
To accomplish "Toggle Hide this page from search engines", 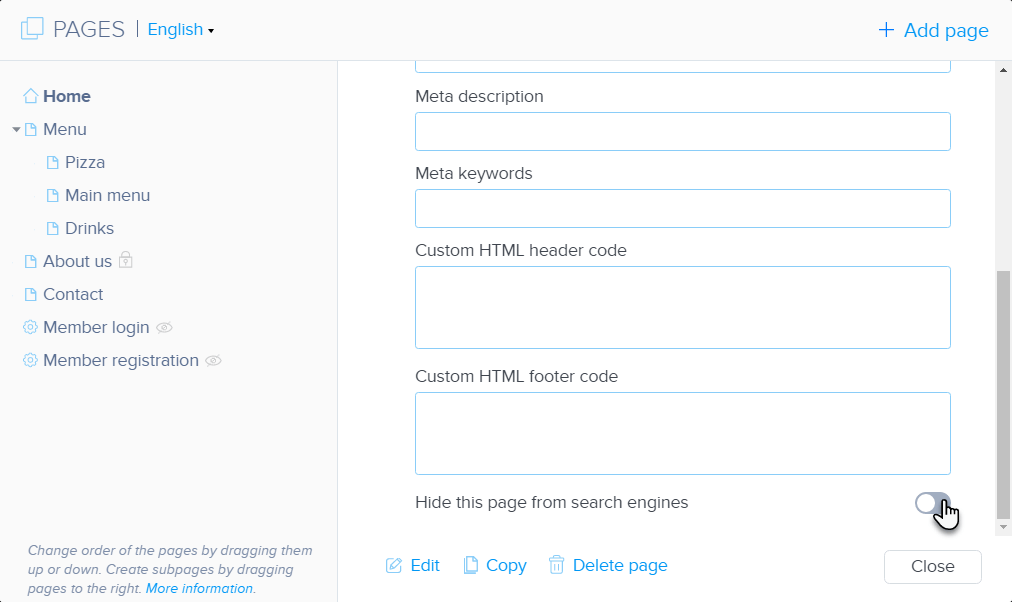I will (x=932, y=503).
